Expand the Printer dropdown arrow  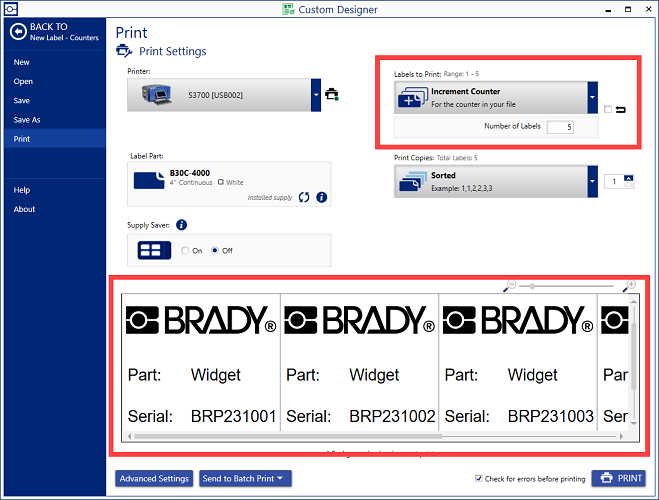[316, 95]
